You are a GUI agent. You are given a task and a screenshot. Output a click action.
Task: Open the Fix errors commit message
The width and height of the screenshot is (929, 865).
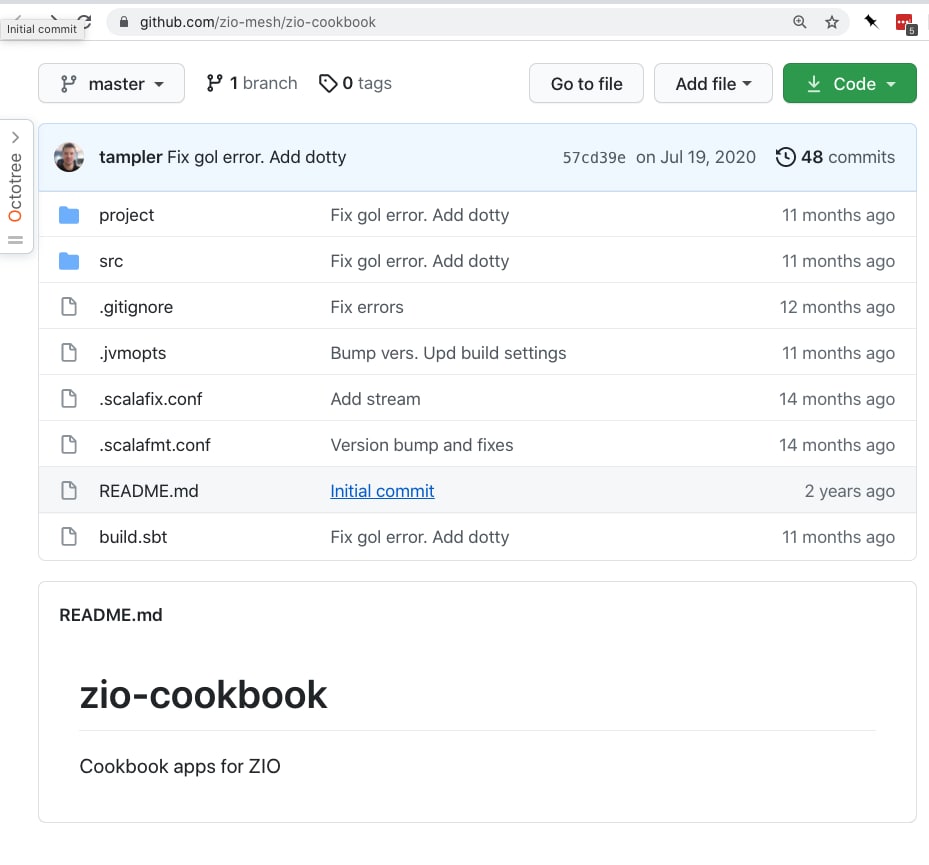(367, 307)
